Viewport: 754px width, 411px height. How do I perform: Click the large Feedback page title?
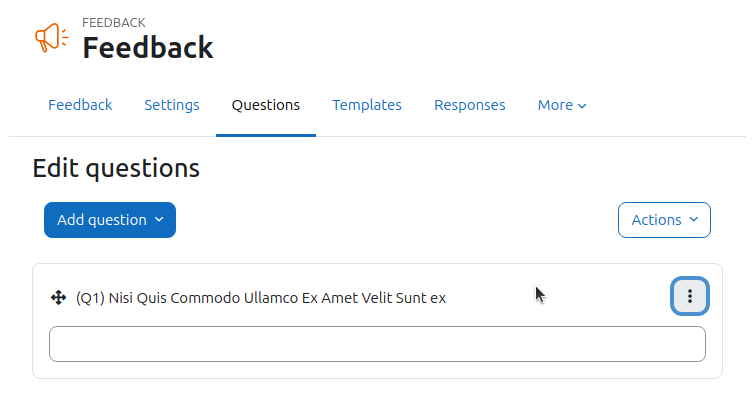[x=148, y=48]
